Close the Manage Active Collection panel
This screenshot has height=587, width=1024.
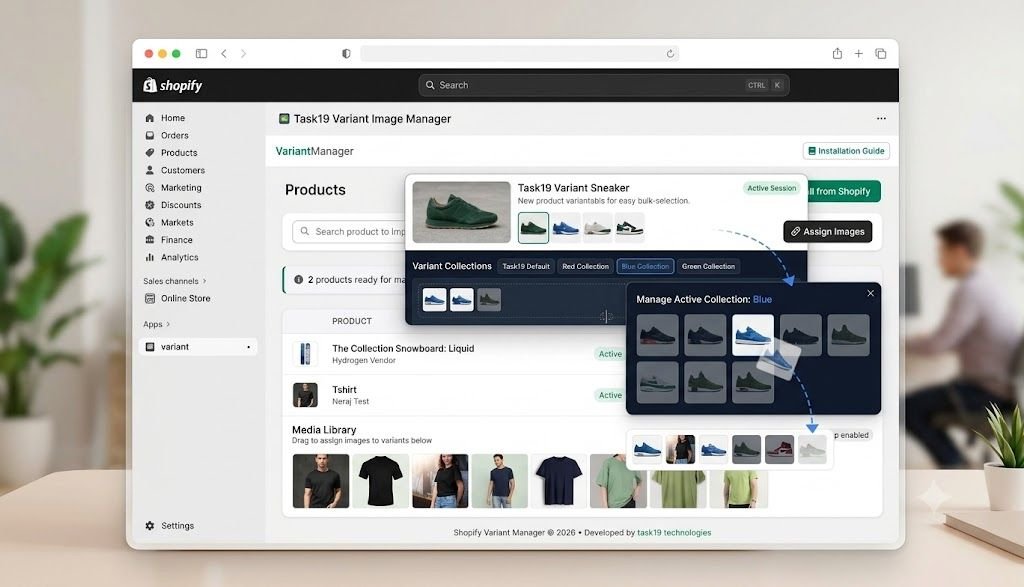point(871,293)
